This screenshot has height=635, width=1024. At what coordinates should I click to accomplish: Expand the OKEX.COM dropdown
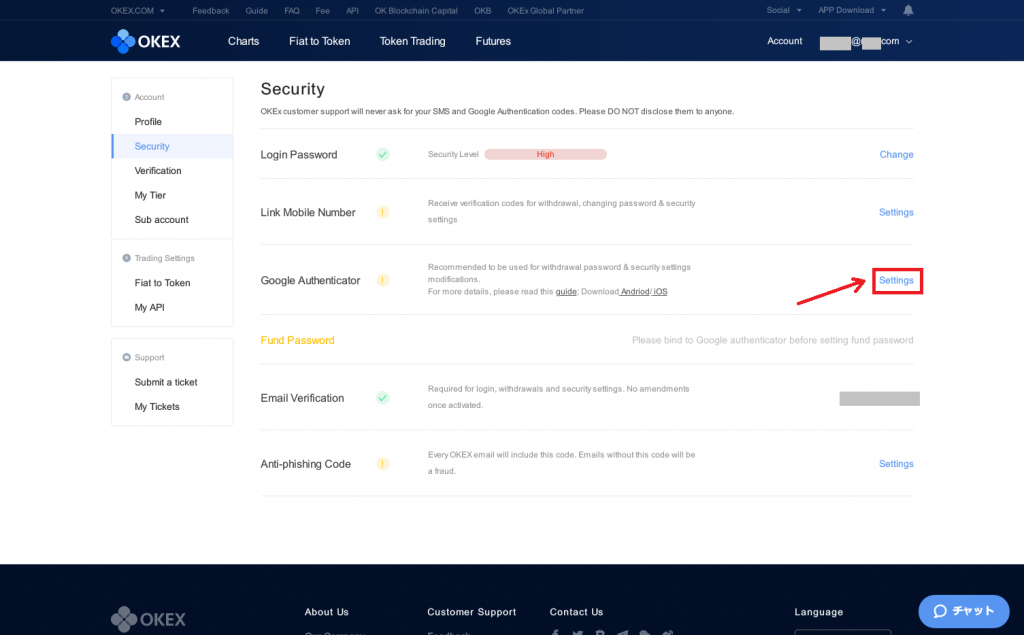[138, 10]
